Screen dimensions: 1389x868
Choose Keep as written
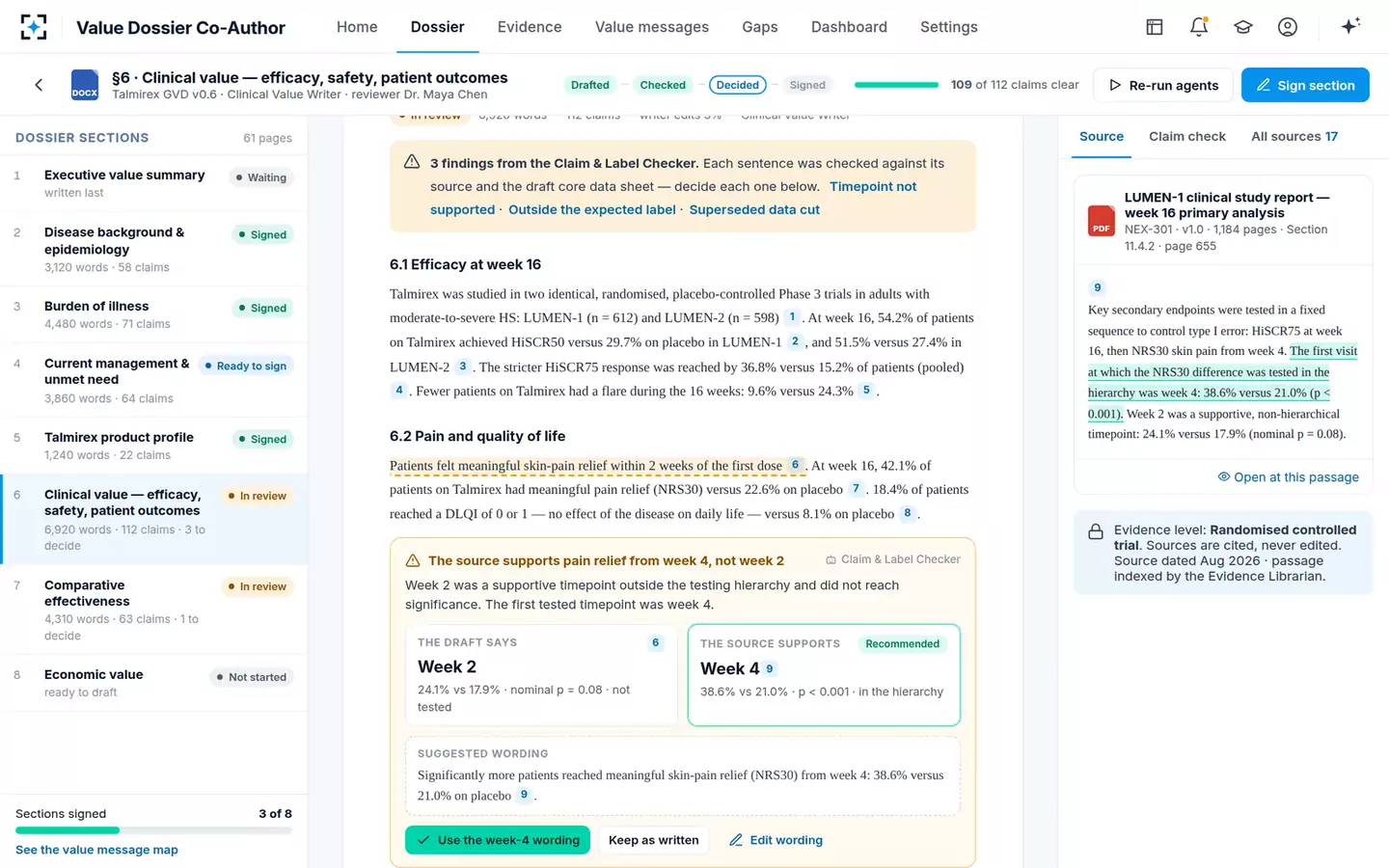[654, 840]
